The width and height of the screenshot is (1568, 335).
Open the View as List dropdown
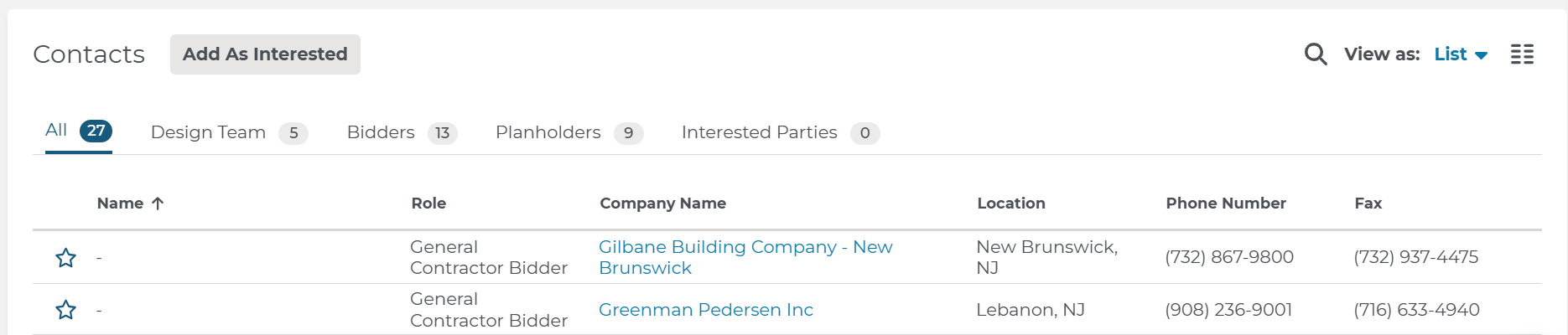click(x=1450, y=54)
